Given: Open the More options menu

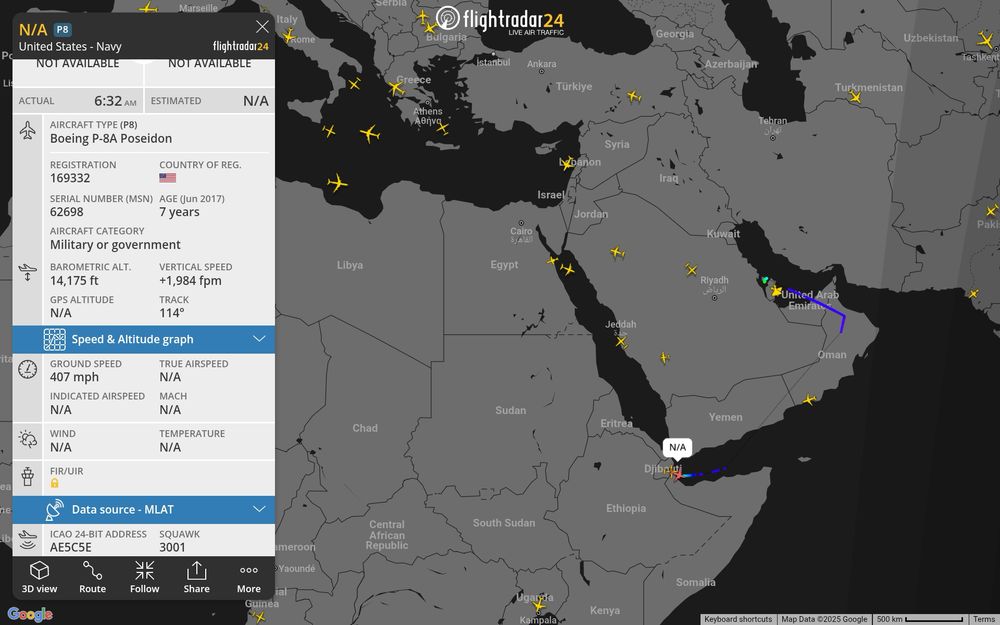Looking at the screenshot, I should [249, 577].
